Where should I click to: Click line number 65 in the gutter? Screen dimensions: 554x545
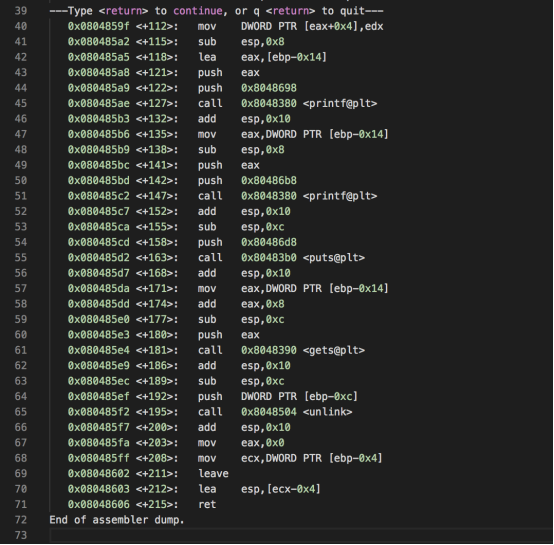[x=21, y=412]
